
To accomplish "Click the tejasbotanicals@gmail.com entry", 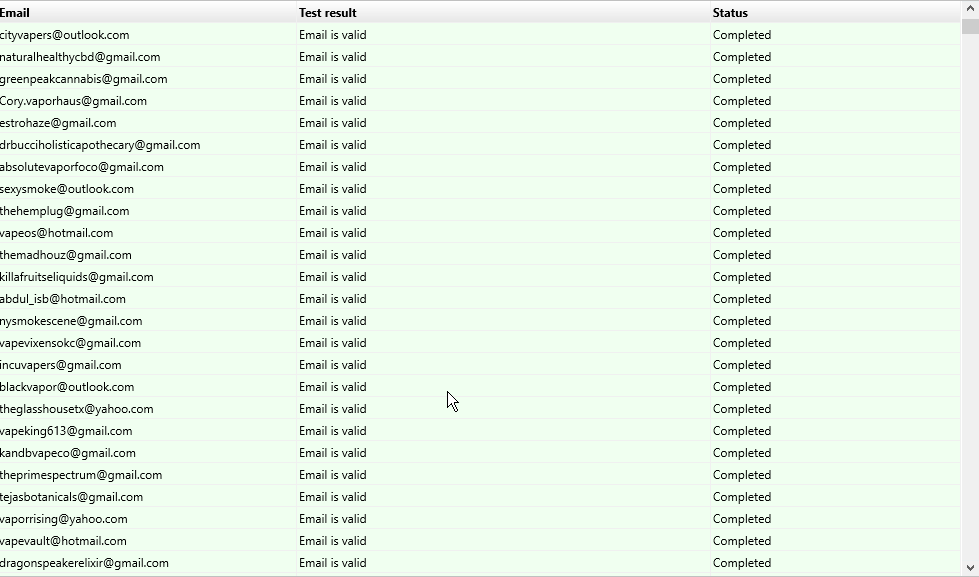I will tap(72, 497).
